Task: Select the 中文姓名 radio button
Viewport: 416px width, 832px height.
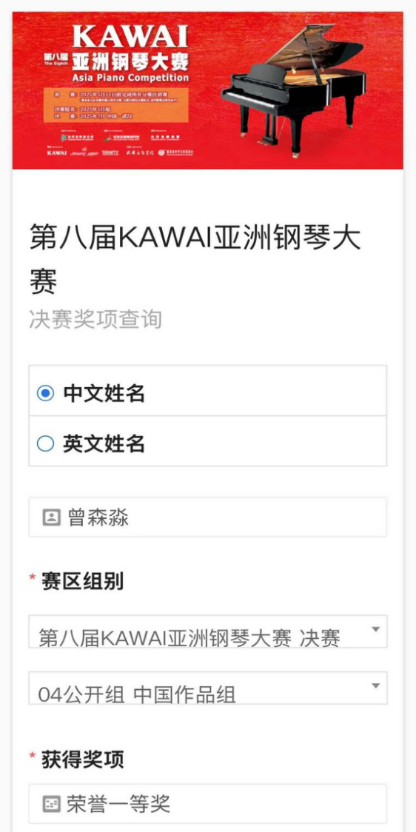Action: pyautogui.click(x=46, y=394)
